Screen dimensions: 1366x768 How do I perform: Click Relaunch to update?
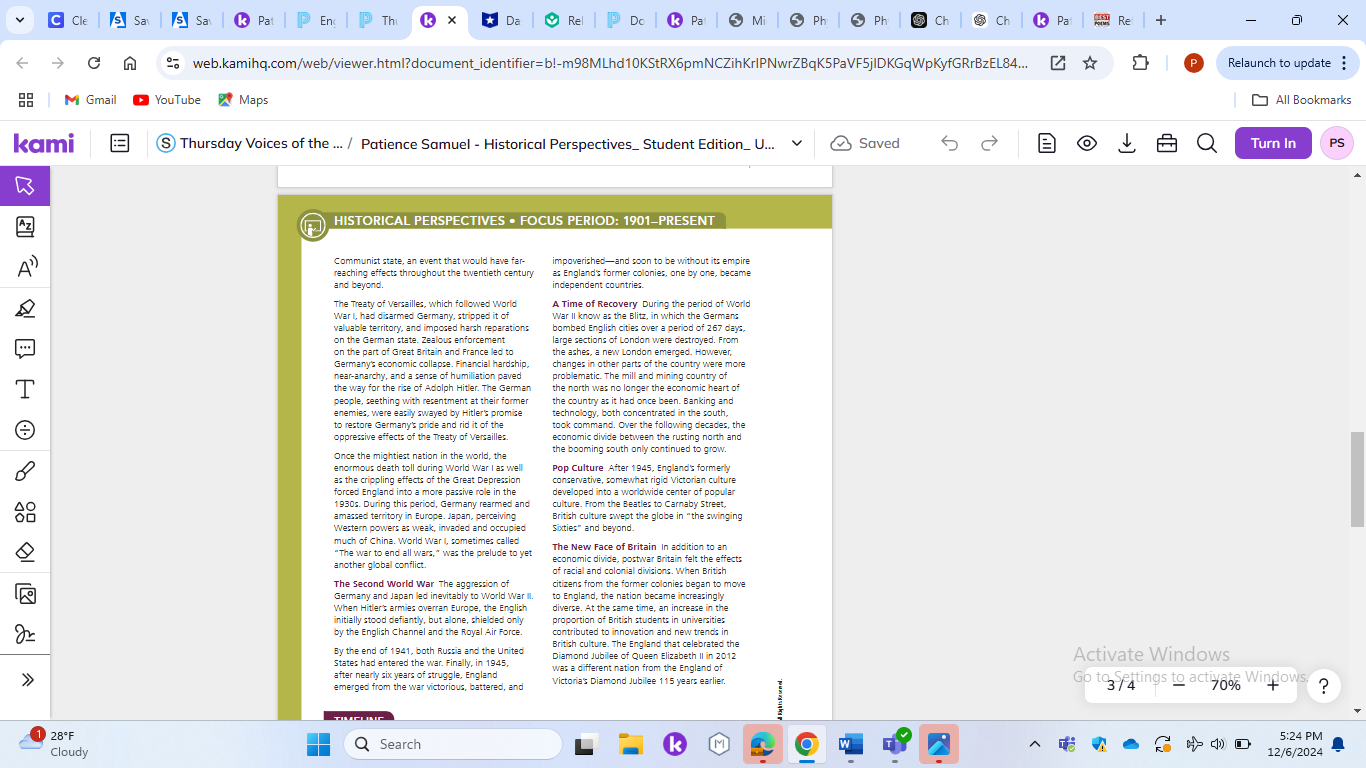pos(1284,63)
